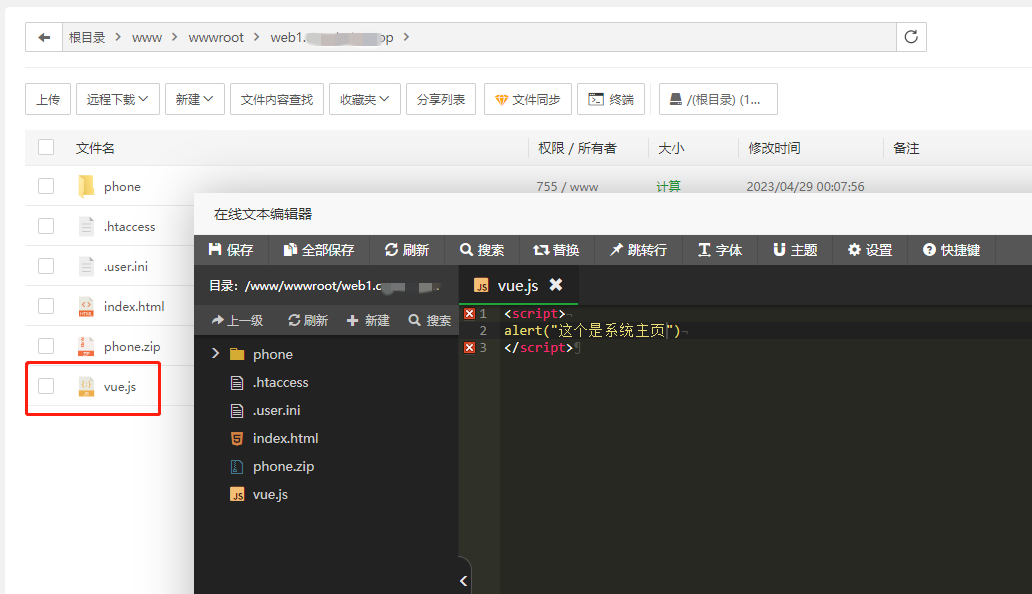Open the font settings in the editor
This screenshot has height=594, width=1032.
click(719, 250)
